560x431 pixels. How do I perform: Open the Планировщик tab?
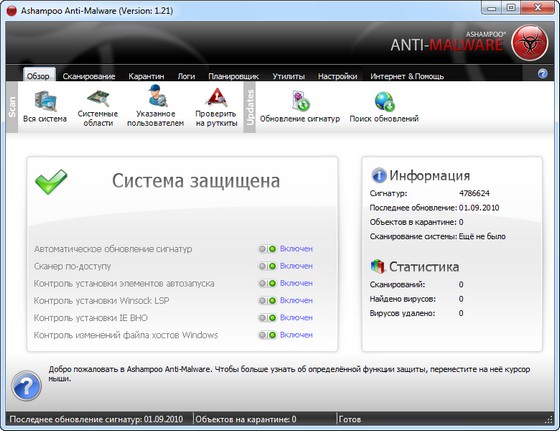click(234, 76)
